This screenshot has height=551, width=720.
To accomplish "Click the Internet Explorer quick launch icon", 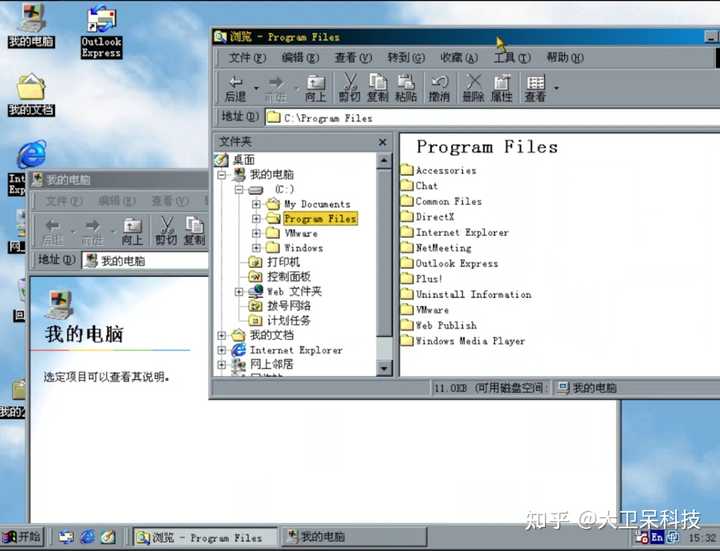I will [88, 537].
